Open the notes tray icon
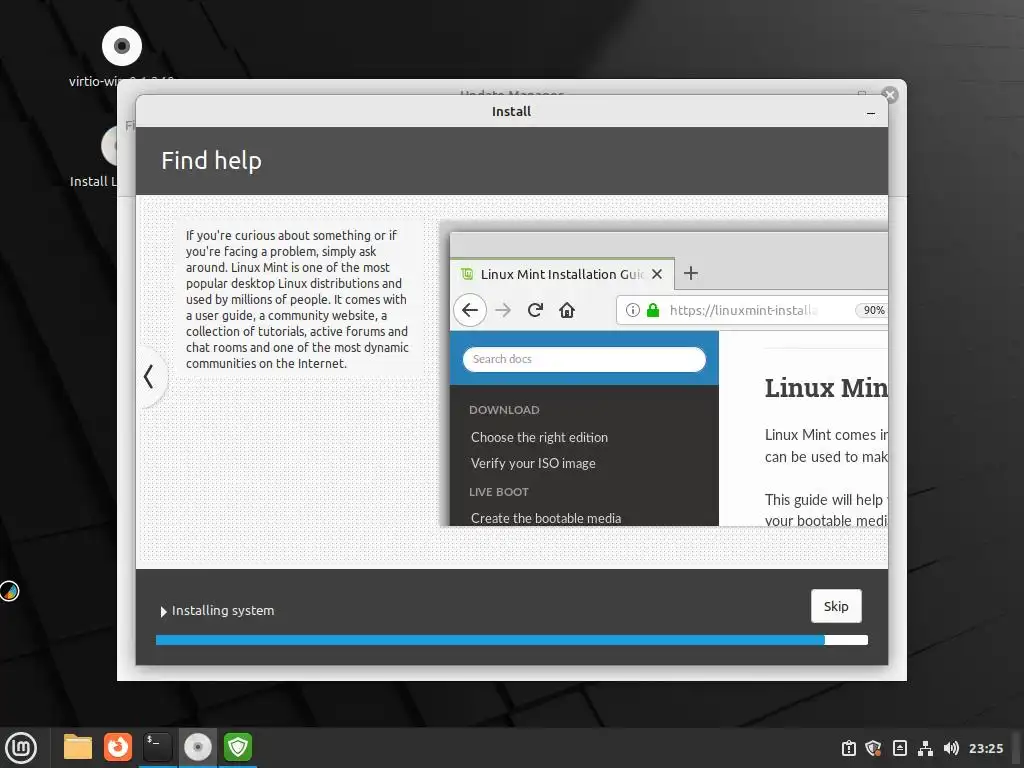 [x=899, y=748]
